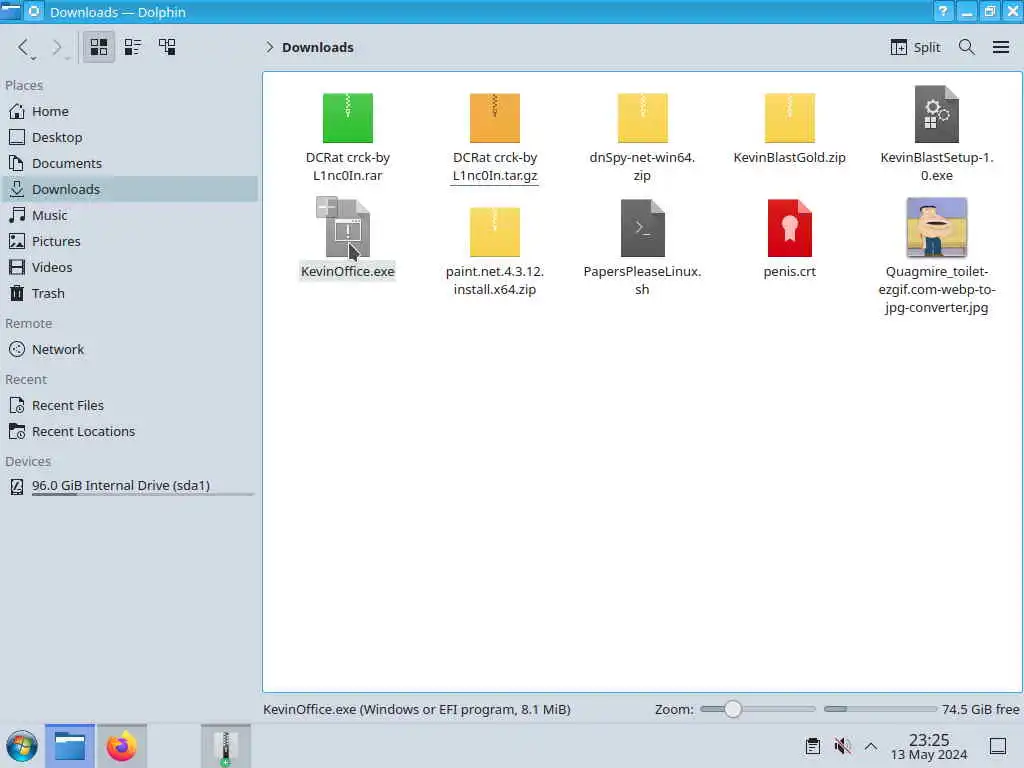This screenshot has height=768, width=1024.
Task: Select Downloads in Places sidebar
Action: [x=130, y=189]
